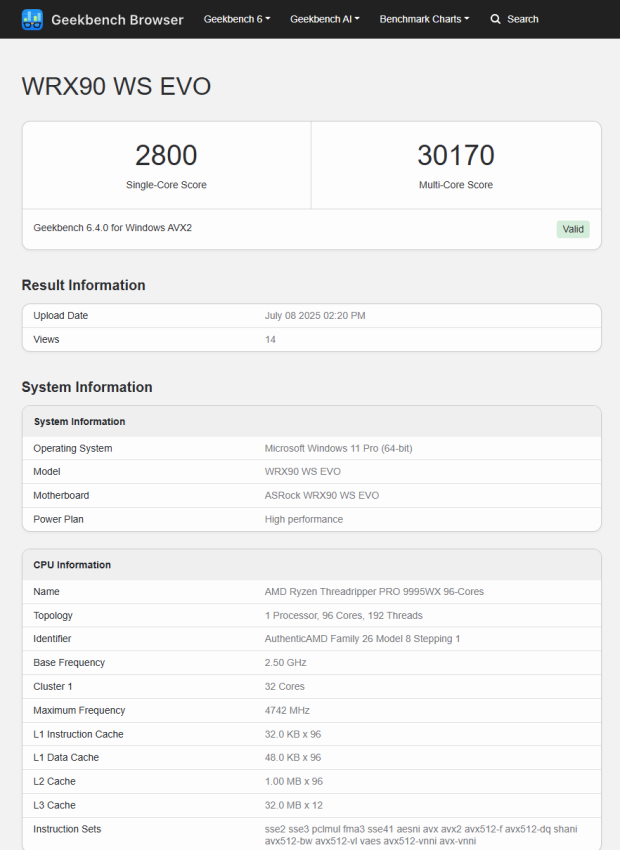Viewport: 620px width, 850px height.
Task: Click the magnifying glass search icon
Action: coord(495,19)
